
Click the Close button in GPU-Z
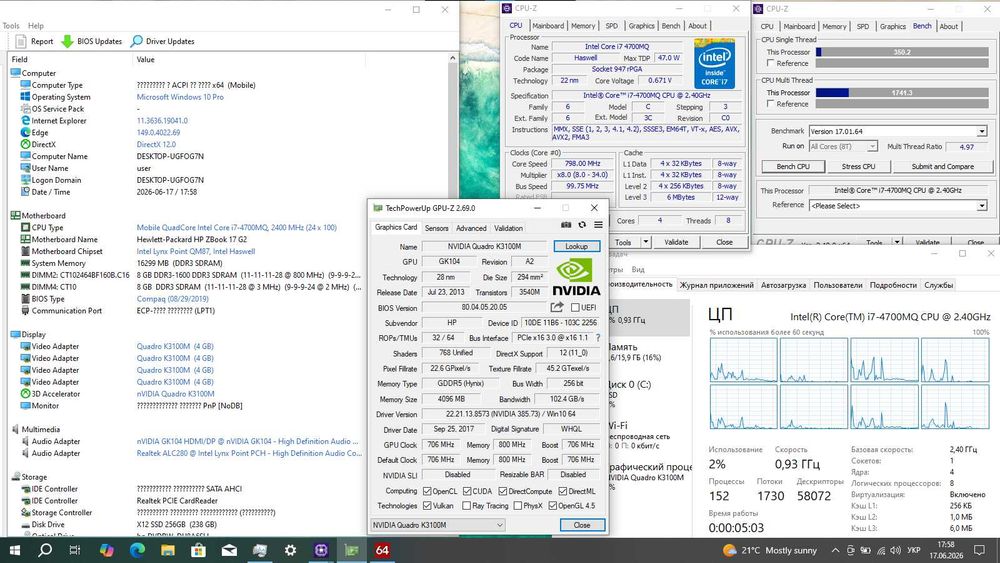(582, 525)
